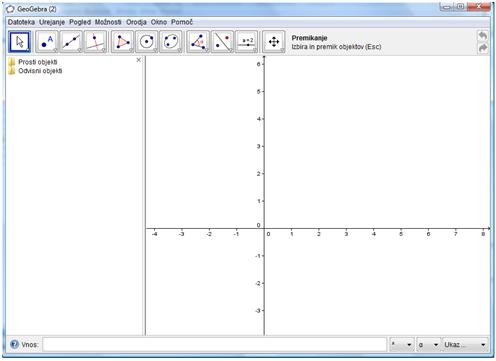Image resolution: width=496 pixels, height=361 pixels.
Task: Click the Vnos input field
Action: (x=214, y=345)
